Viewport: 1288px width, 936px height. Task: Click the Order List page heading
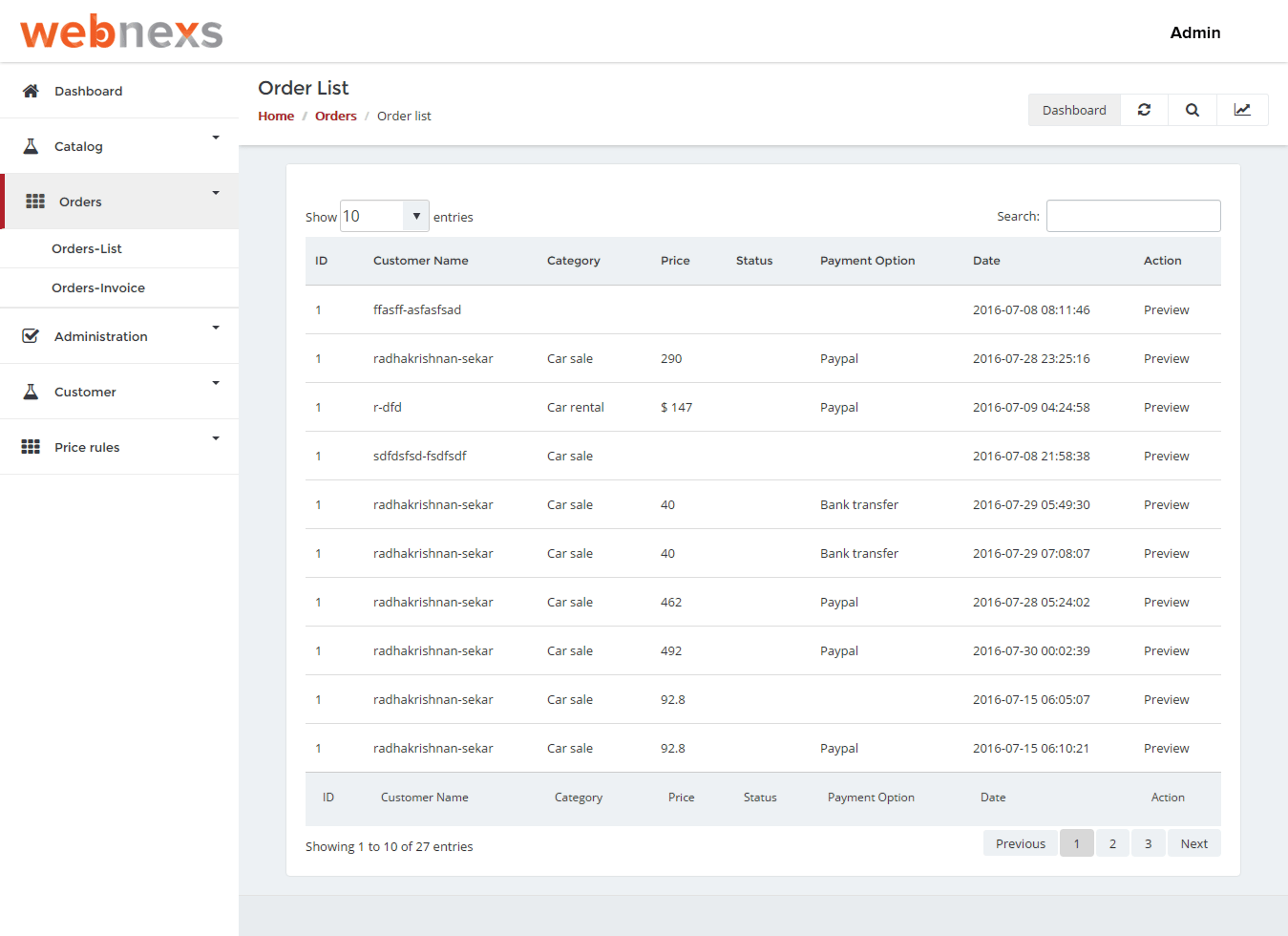click(304, 88)
